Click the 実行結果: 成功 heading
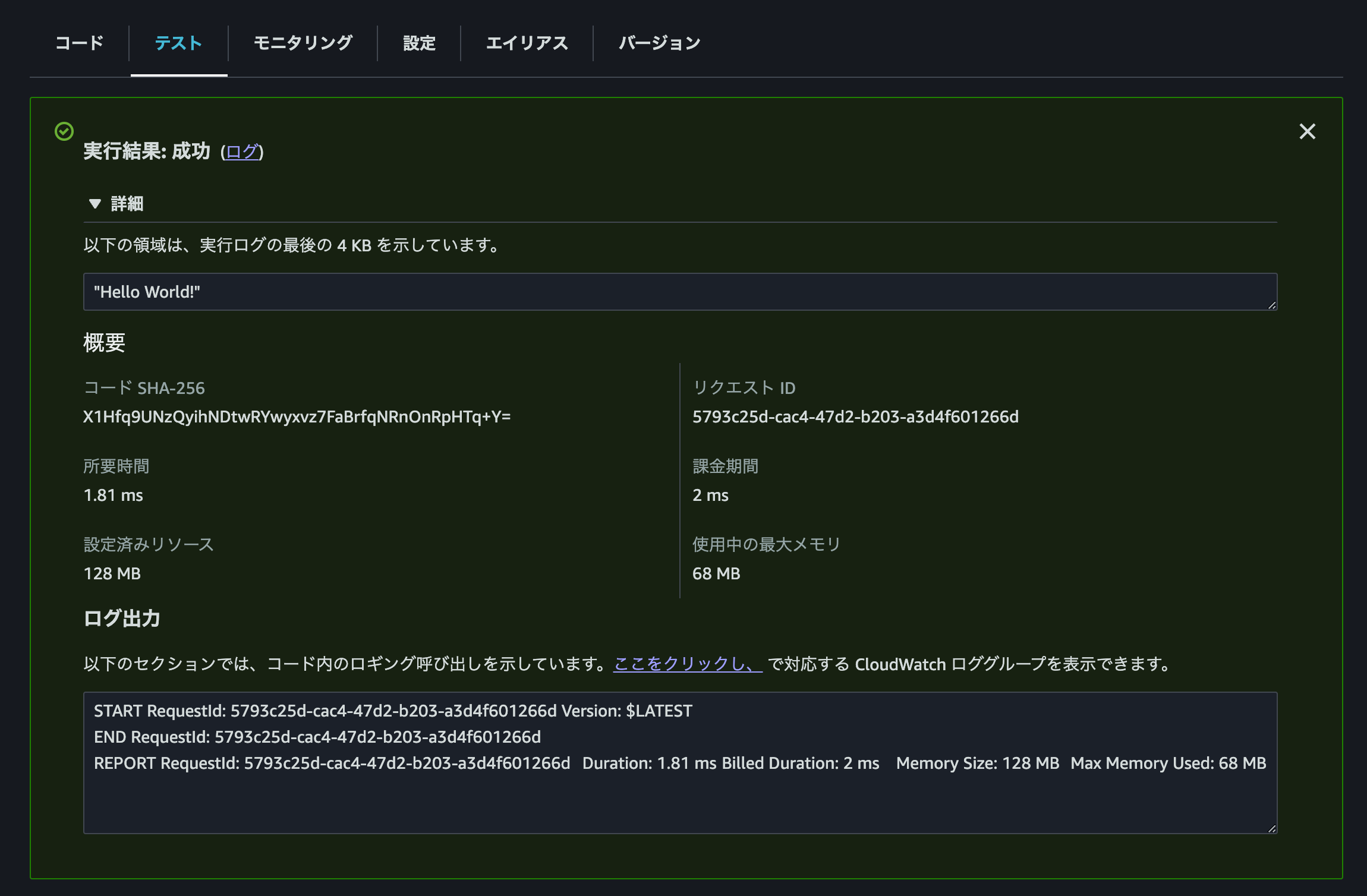The width and height of the screenshot is (1367, 896). (x=147, y=152)
